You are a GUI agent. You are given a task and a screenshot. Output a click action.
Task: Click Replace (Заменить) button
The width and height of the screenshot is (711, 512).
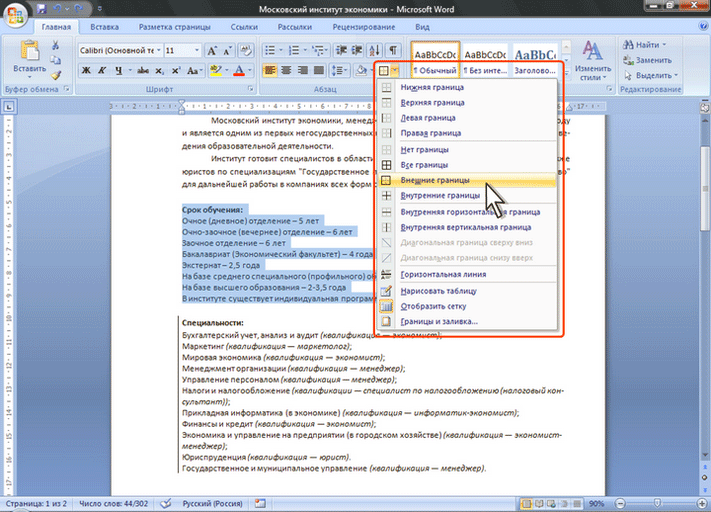648,60
